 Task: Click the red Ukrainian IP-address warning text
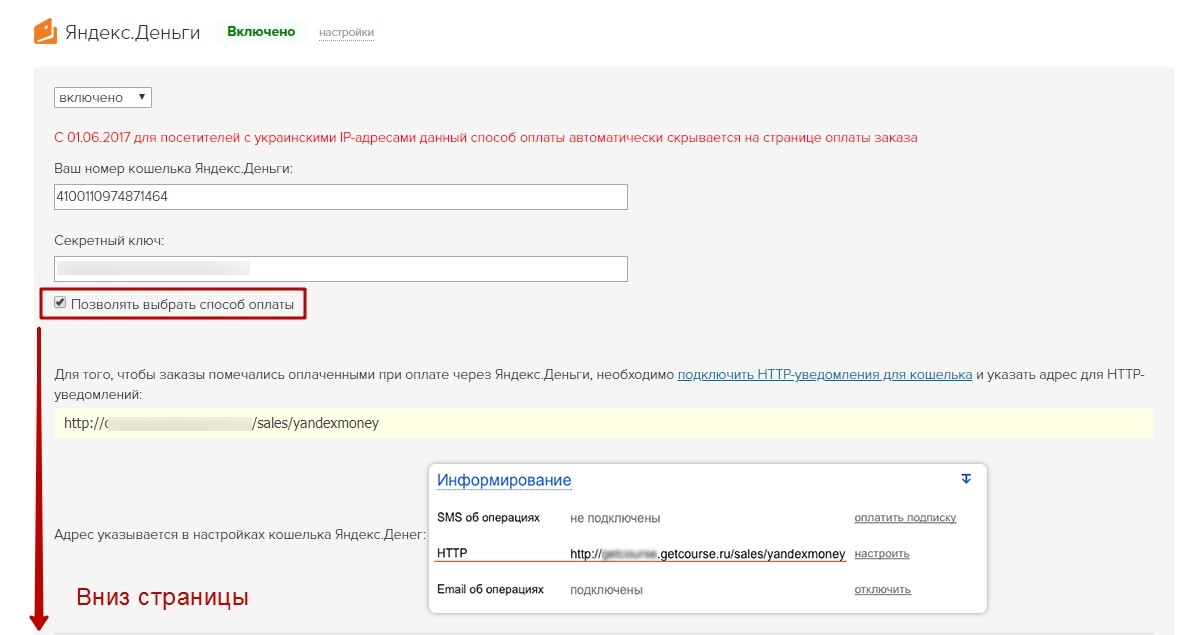click(x=486, y=137)
